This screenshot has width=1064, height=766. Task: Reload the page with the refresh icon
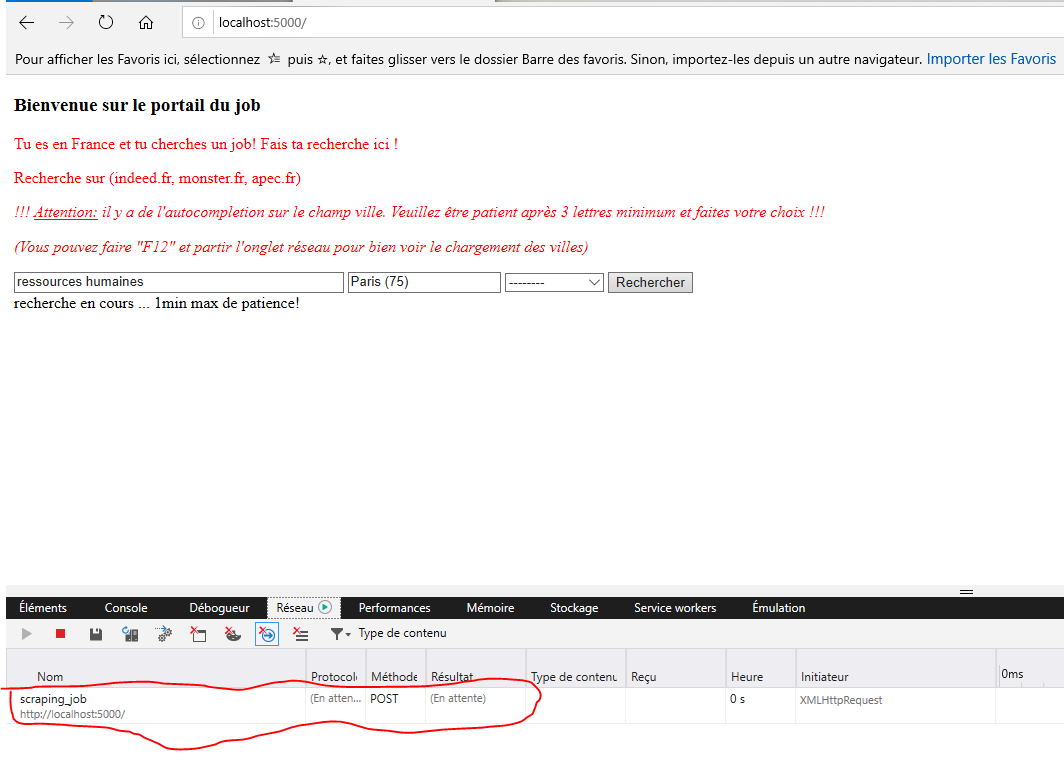pyautogui.click(x=105, y=22)
